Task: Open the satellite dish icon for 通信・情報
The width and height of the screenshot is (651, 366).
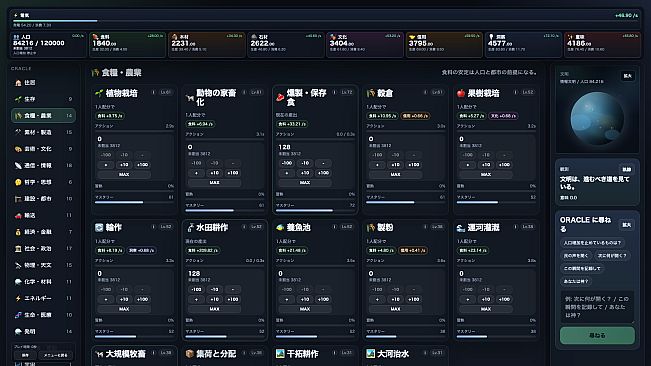Action: click(18, 166)
